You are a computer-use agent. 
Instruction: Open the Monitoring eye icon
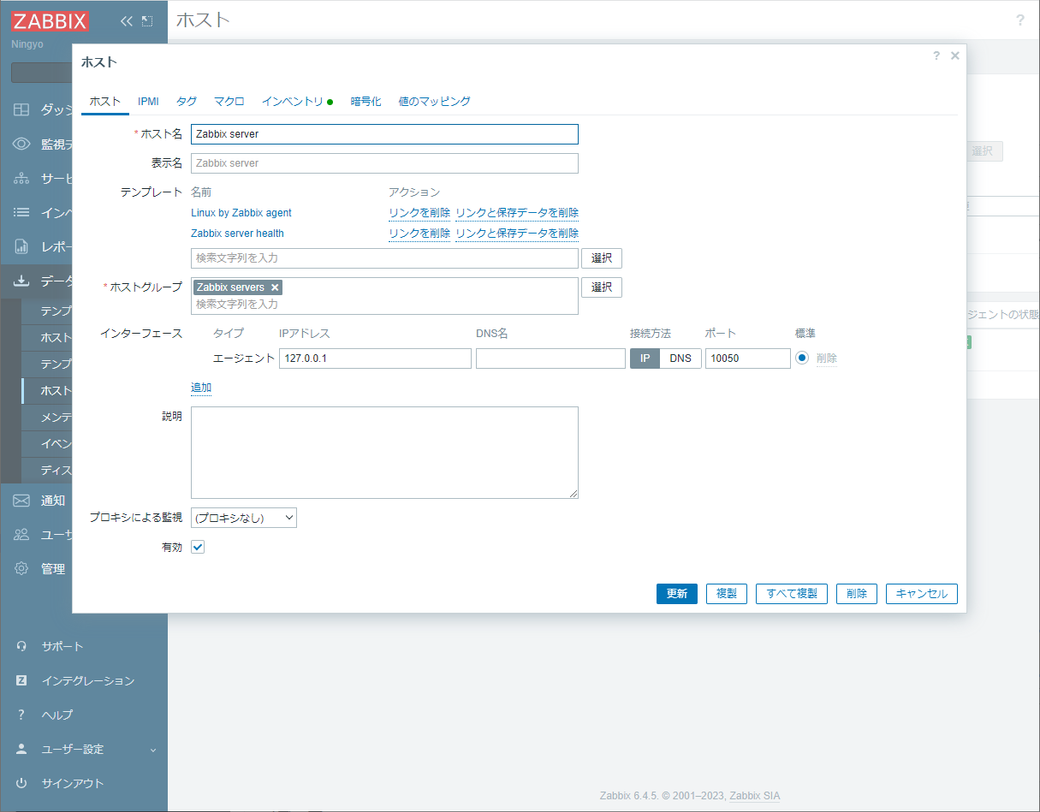[x=21, y=144]
